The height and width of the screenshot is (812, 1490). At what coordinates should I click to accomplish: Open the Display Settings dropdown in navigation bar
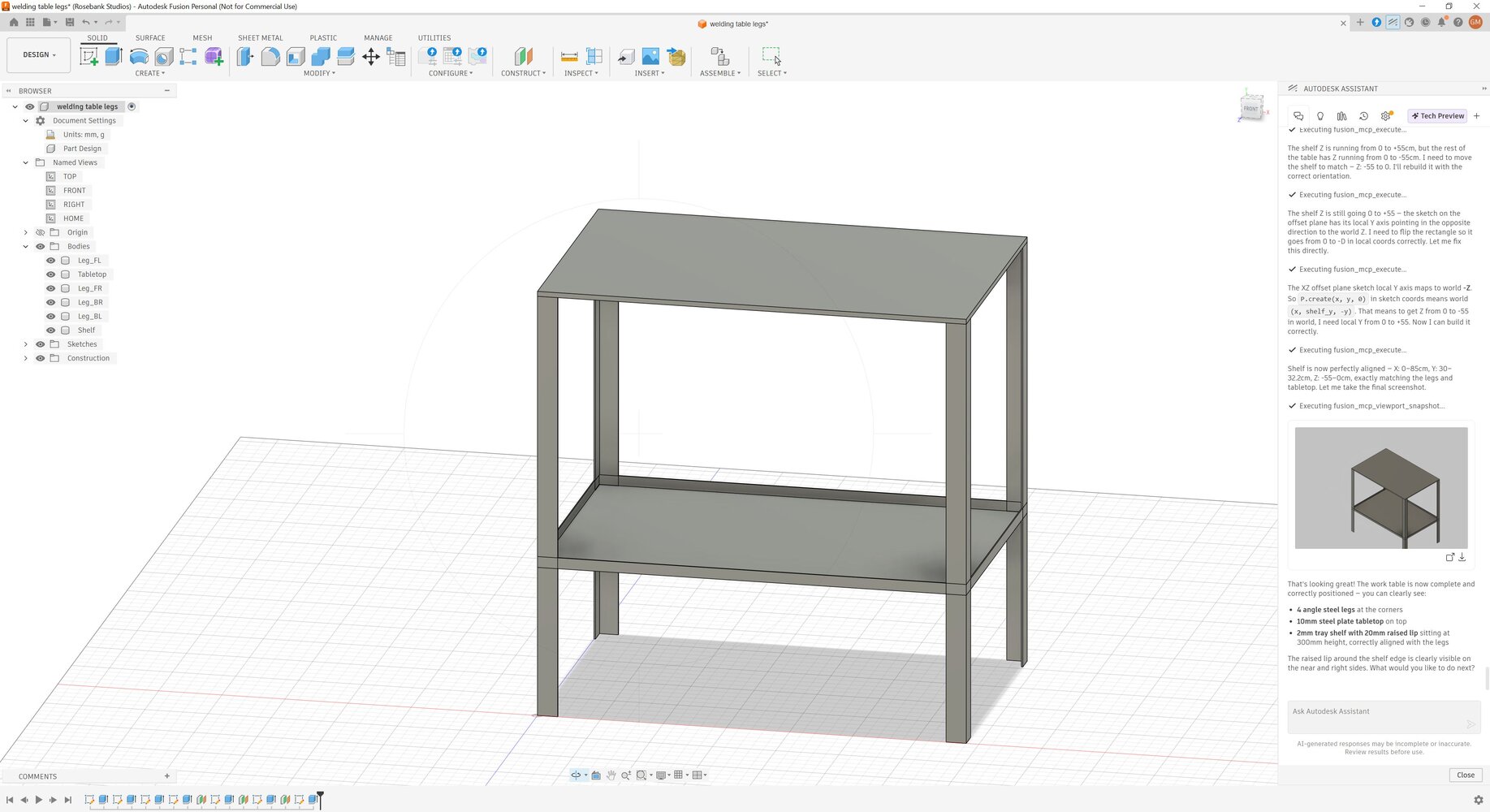661,775
